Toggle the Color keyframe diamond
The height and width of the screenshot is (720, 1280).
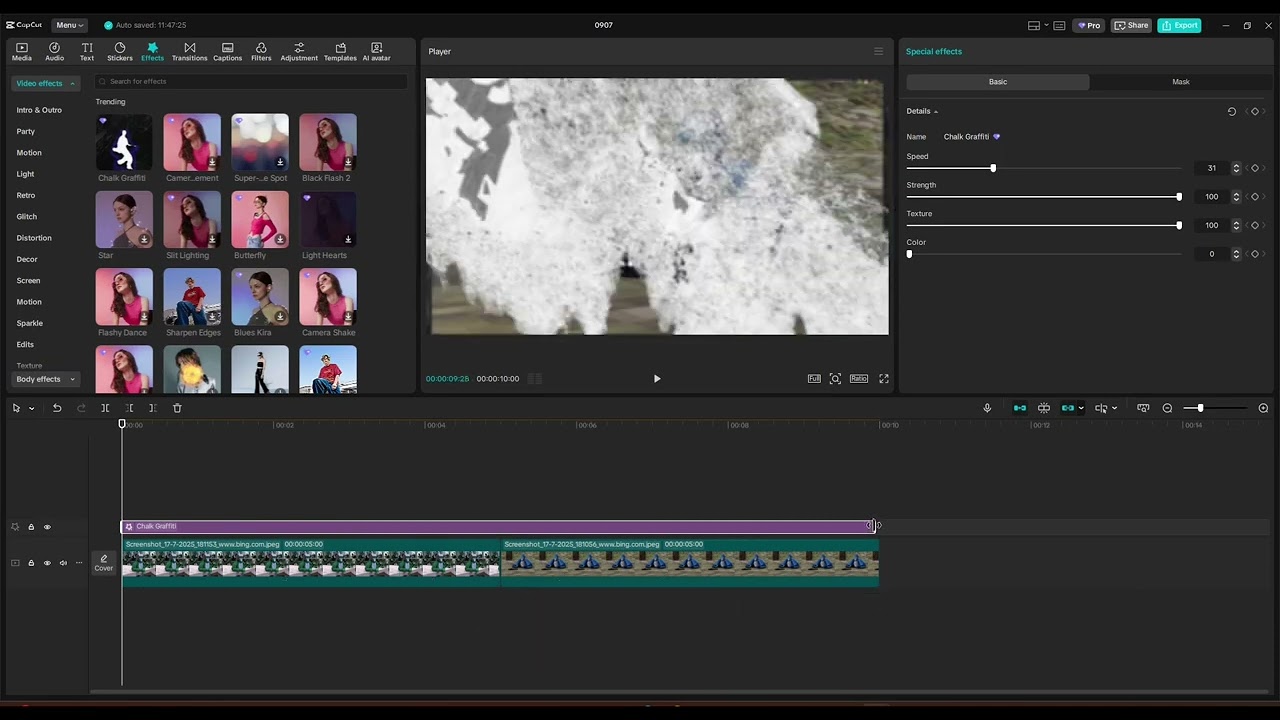click(x=1255, y=254)
